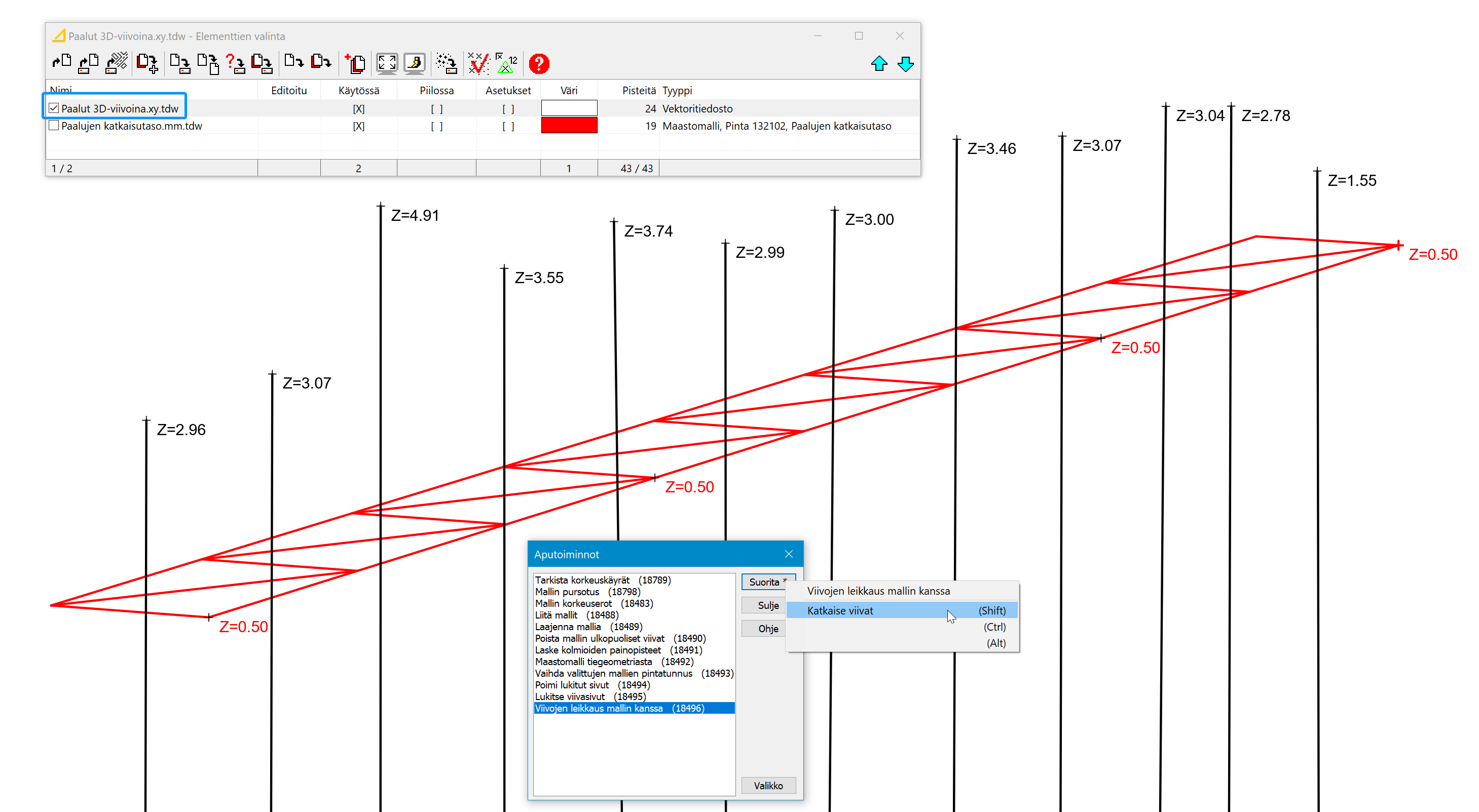The image size is (1479, 812).
Task: Click the stacked pages with red plus icon
Action: click(355, 64)
